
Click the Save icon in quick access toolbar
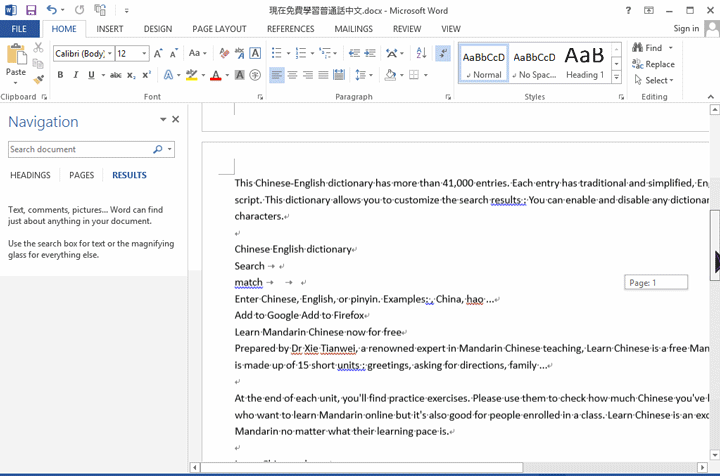[x=31, y=10]
